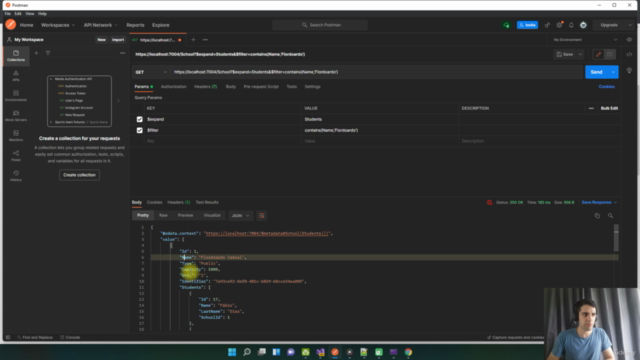This screenshot has width=640, height=360.
Task: Uncheck the $expand query parameter
Action: [140, 119]
